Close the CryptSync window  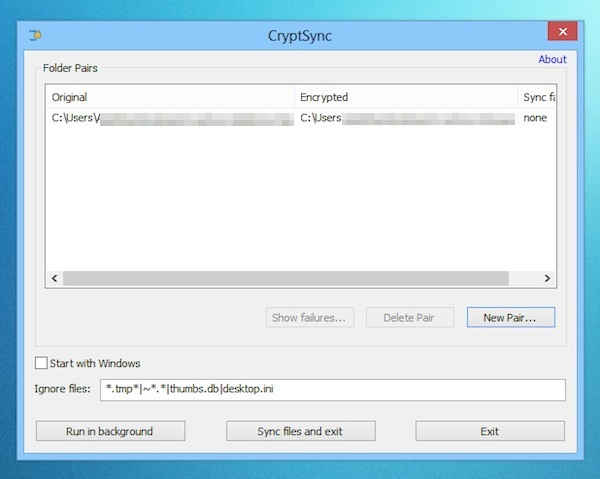pyautogui.click(x=562, y=31)
